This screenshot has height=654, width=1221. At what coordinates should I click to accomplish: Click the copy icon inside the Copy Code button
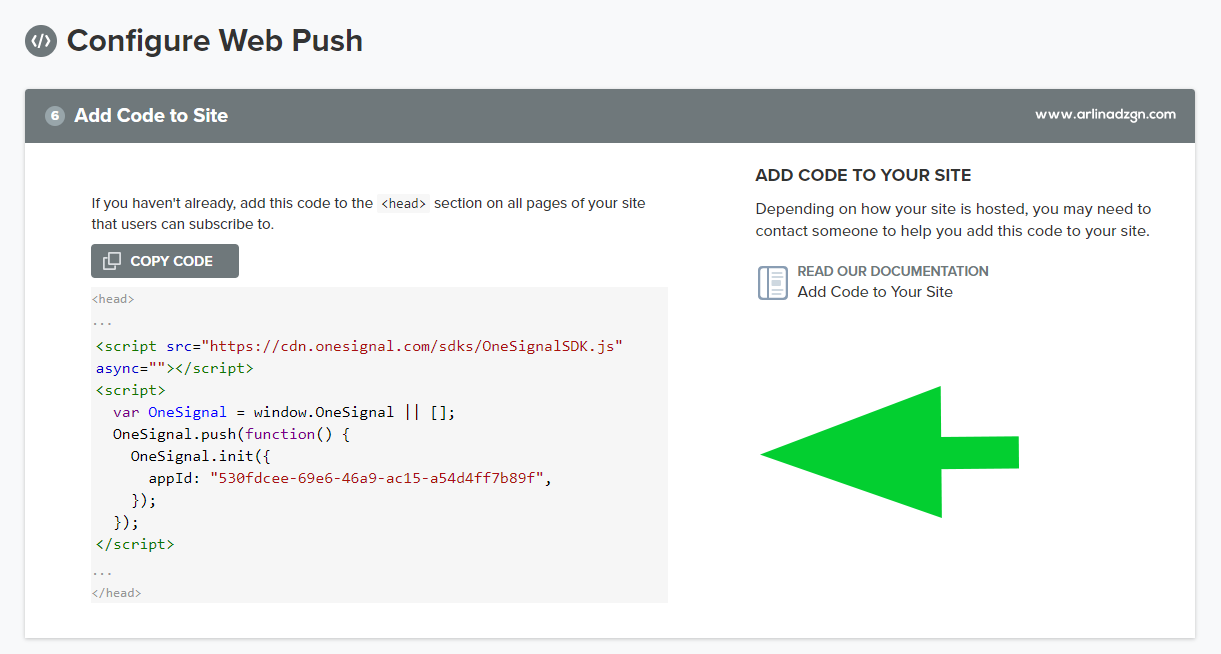point(112,261)
